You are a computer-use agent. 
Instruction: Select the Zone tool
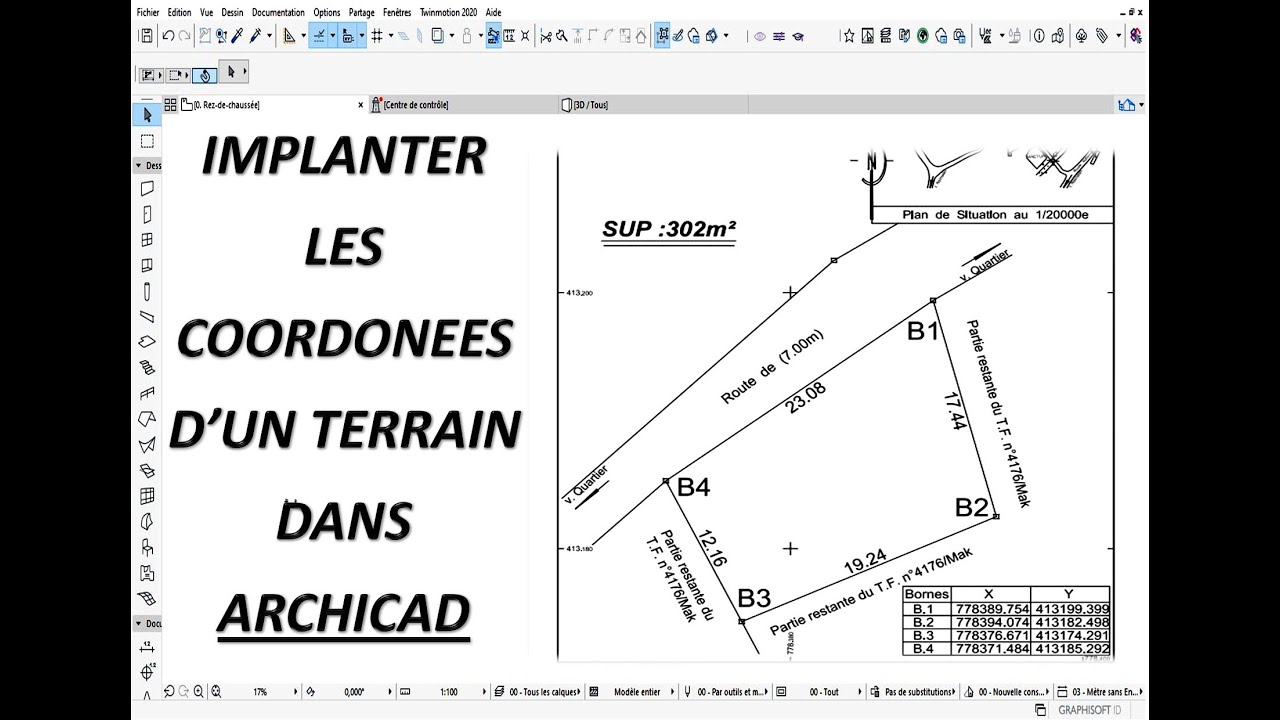[x=147, y=573]
